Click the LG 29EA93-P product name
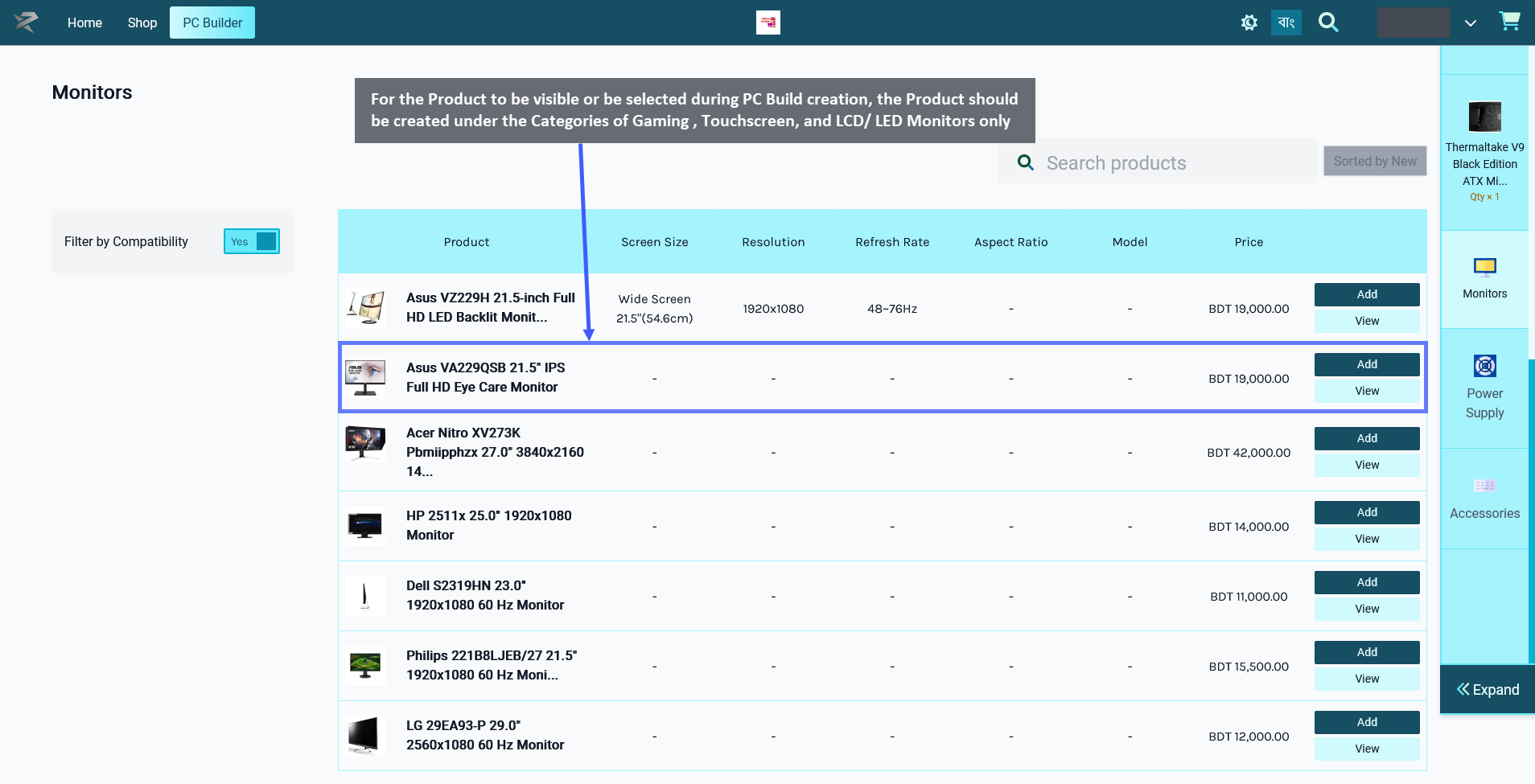This screenshot has width=1535, height=784. (485, 735)
